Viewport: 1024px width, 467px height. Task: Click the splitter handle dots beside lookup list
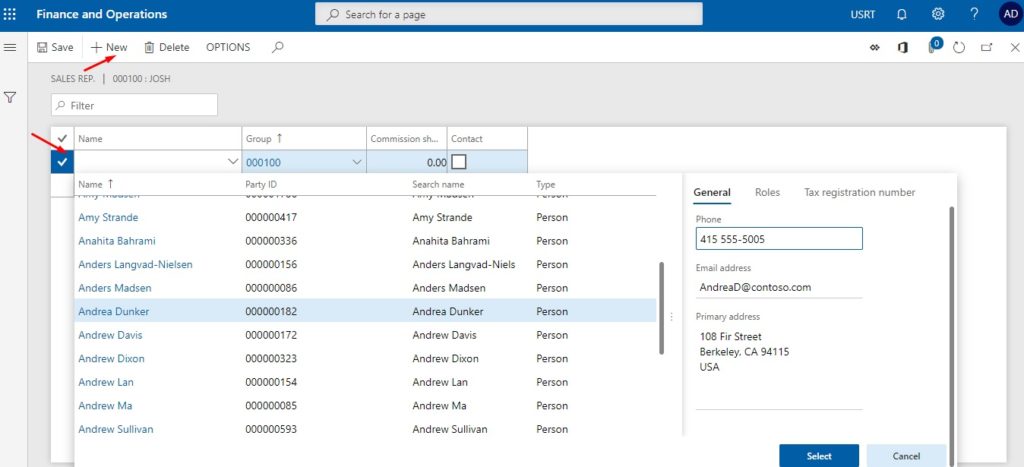click(x=671, y=317)
